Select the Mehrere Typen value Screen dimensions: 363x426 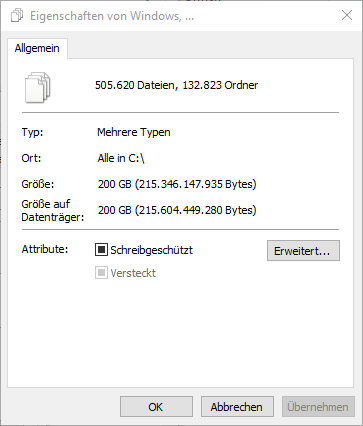pyautogui.click(x=134, y=132)
